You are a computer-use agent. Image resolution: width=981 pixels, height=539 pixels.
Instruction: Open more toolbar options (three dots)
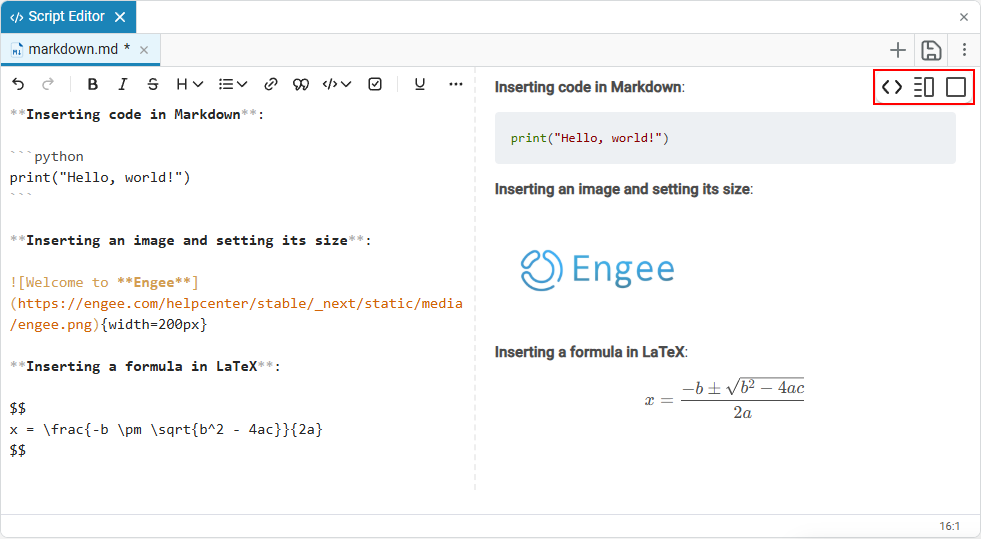pyautogui.click(x=455, y=84)
